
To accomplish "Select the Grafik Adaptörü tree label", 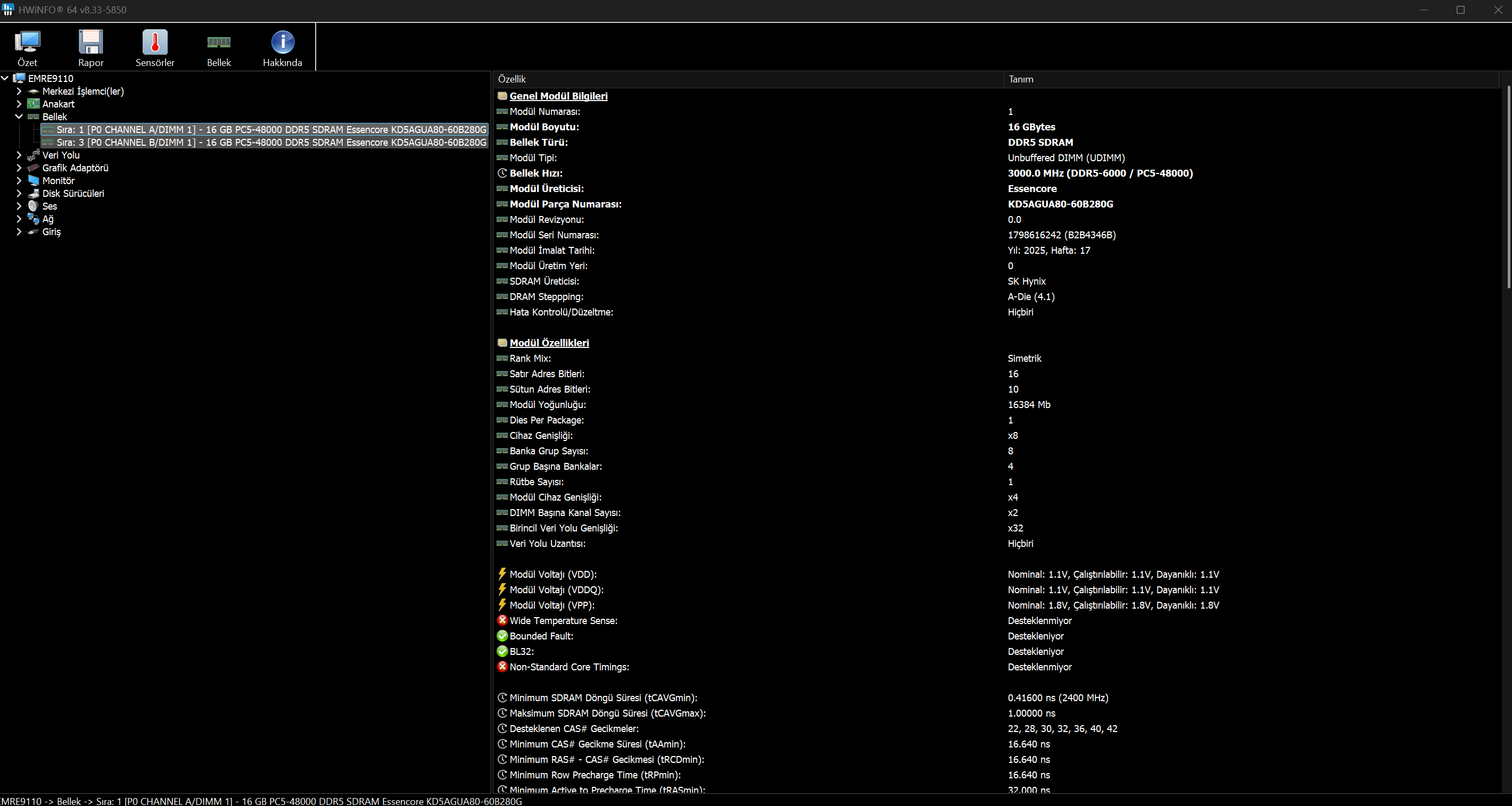I will [x=75, y=168].
